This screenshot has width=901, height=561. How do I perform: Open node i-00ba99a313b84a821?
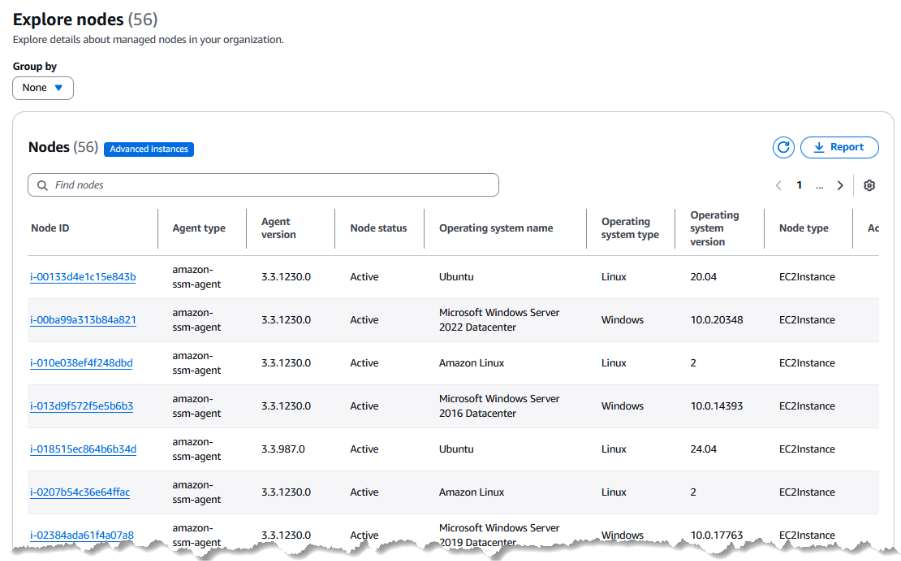point(83,320)
